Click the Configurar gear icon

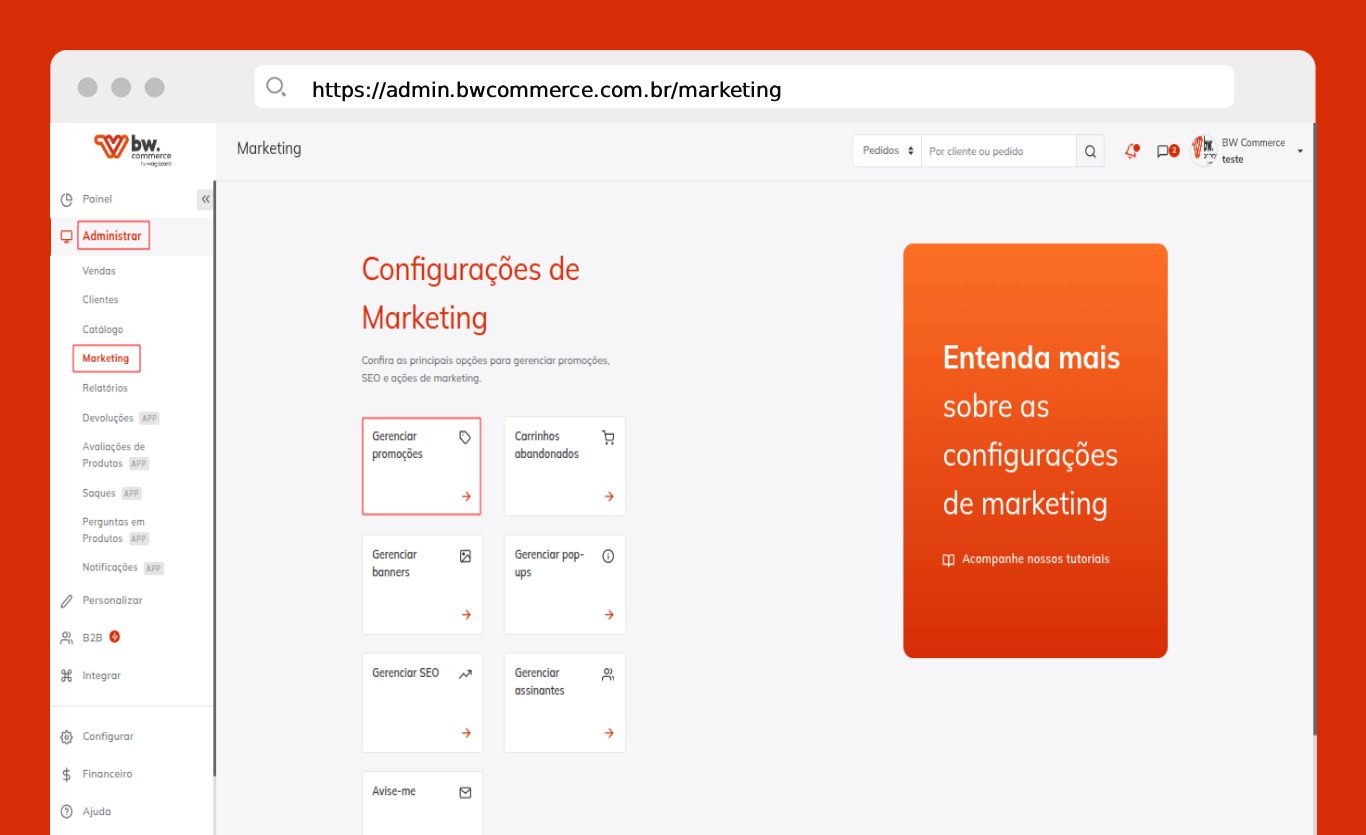[67, 737]
